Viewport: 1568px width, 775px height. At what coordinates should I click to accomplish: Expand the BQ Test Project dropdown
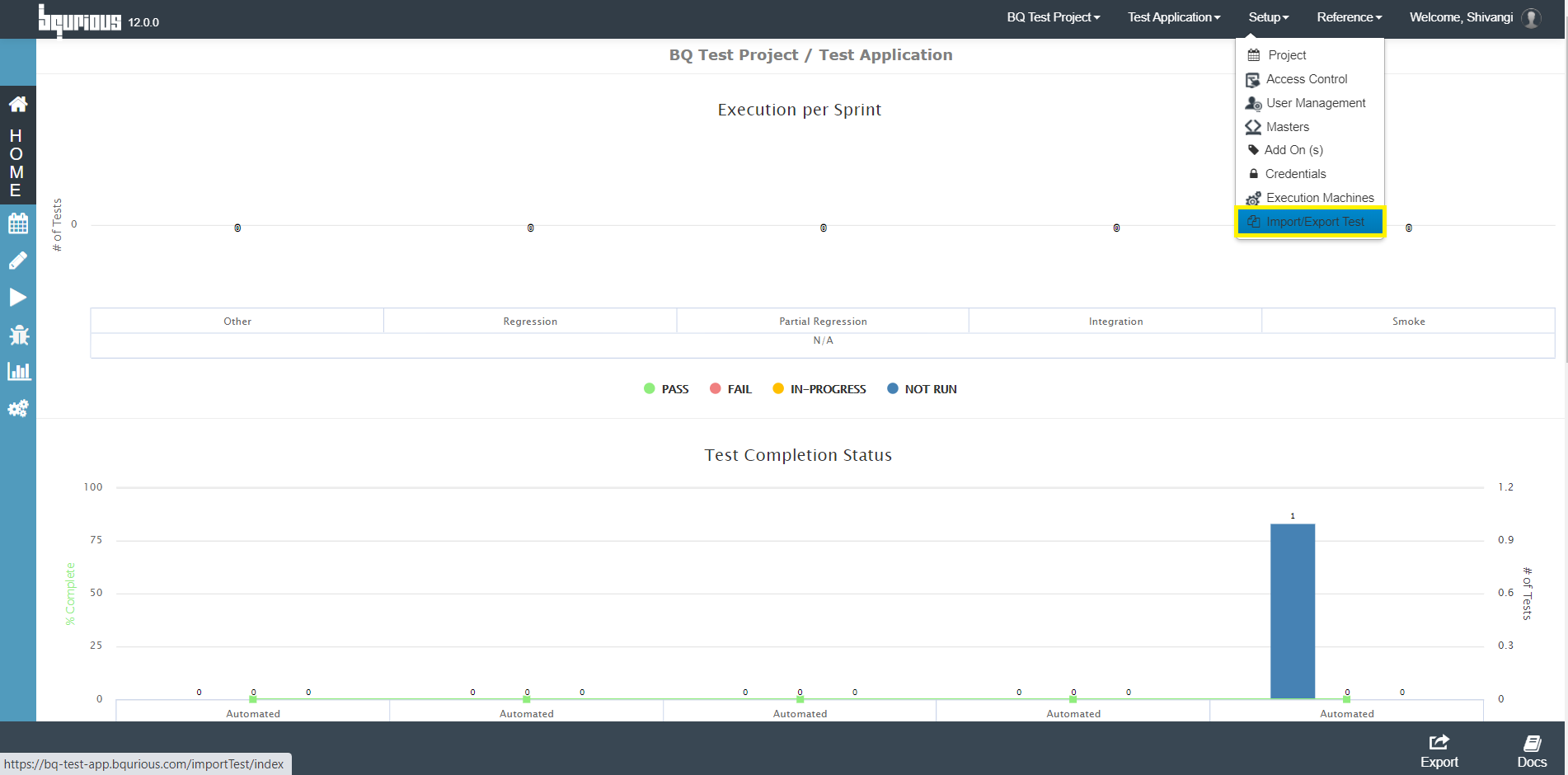point(1054,17)
